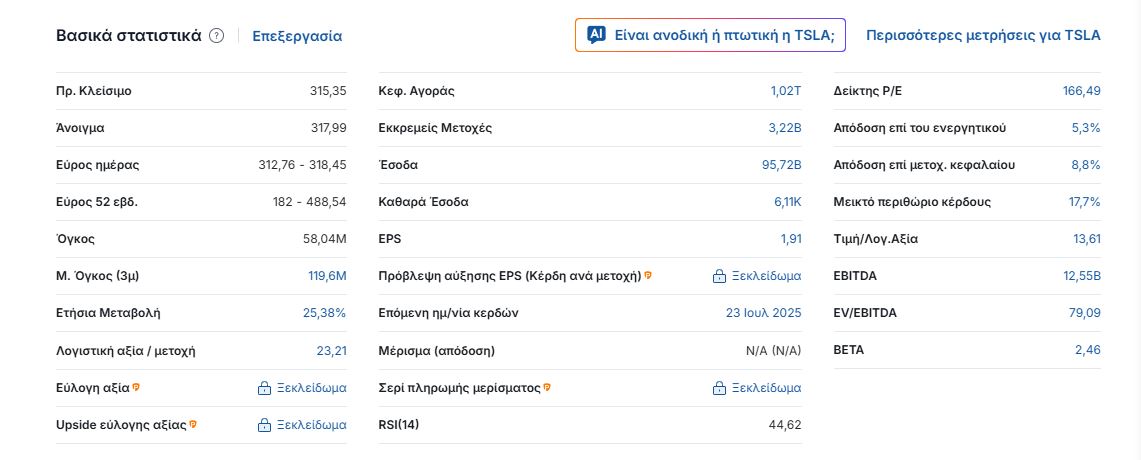This screenshot has height=460, width=1141.
Task: Open Περισσότερες μετρήσεις για TSLA link
Action: 983,35
